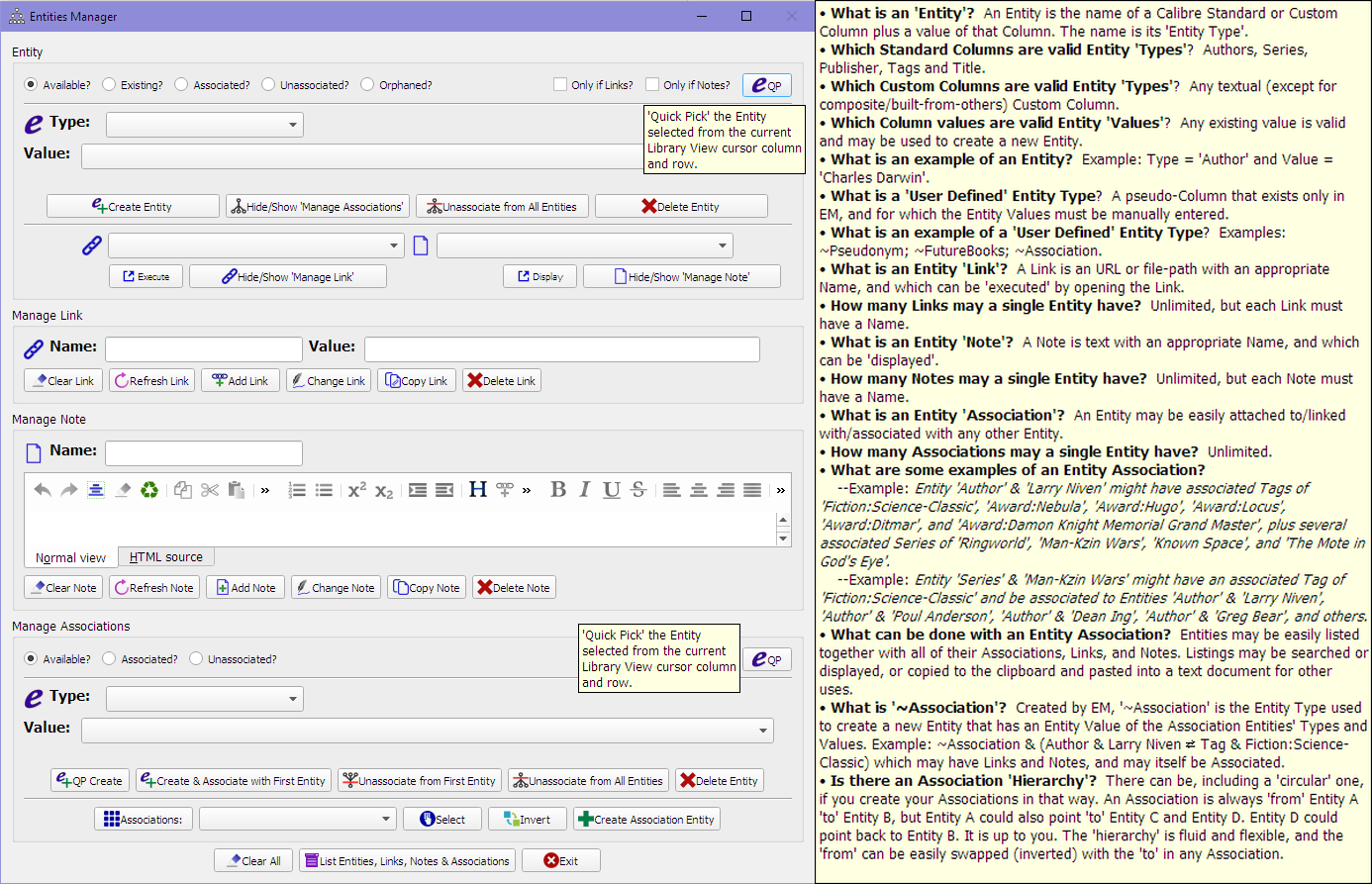The width and height of the screenshot is (1372, 884).
Task: Click the Clear All button
Action: (254, 860)
